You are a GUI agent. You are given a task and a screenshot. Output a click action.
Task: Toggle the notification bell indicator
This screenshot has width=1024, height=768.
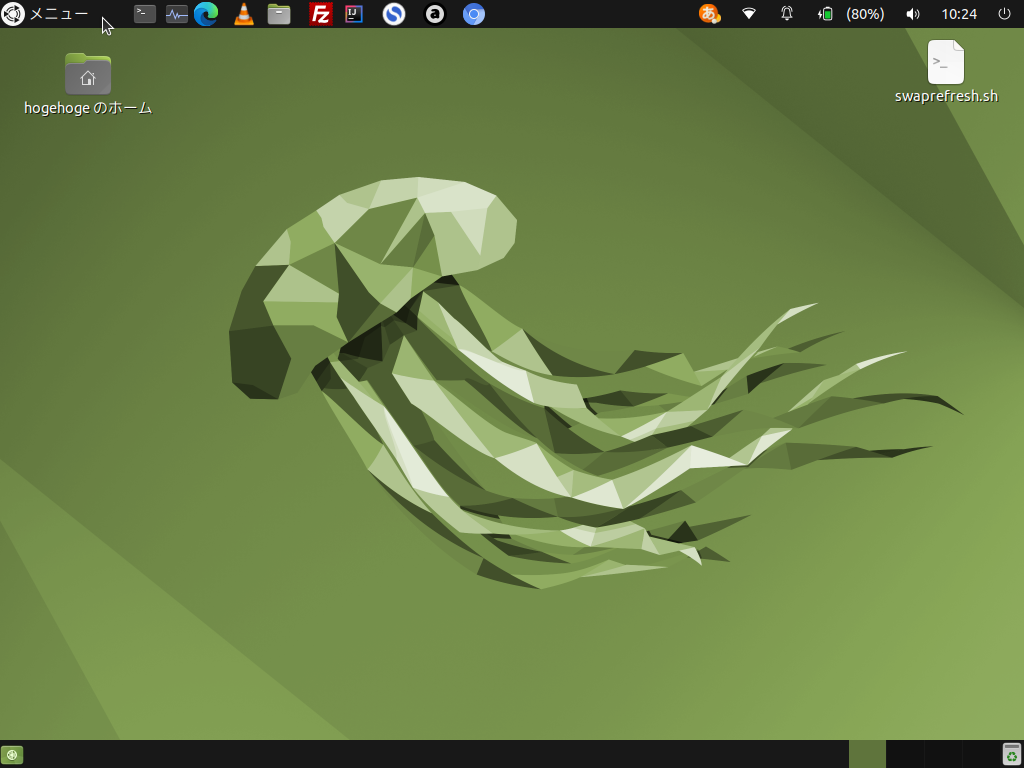(787, 14)
